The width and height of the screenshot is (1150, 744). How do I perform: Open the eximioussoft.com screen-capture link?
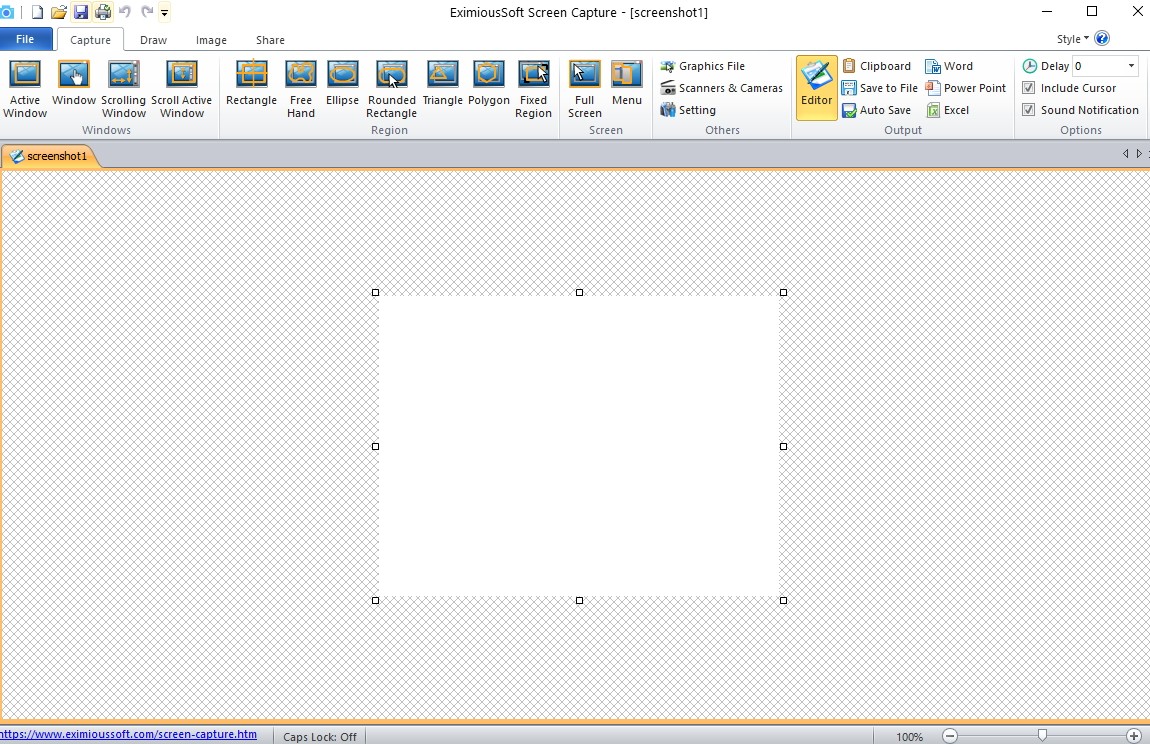pos(128,734)
